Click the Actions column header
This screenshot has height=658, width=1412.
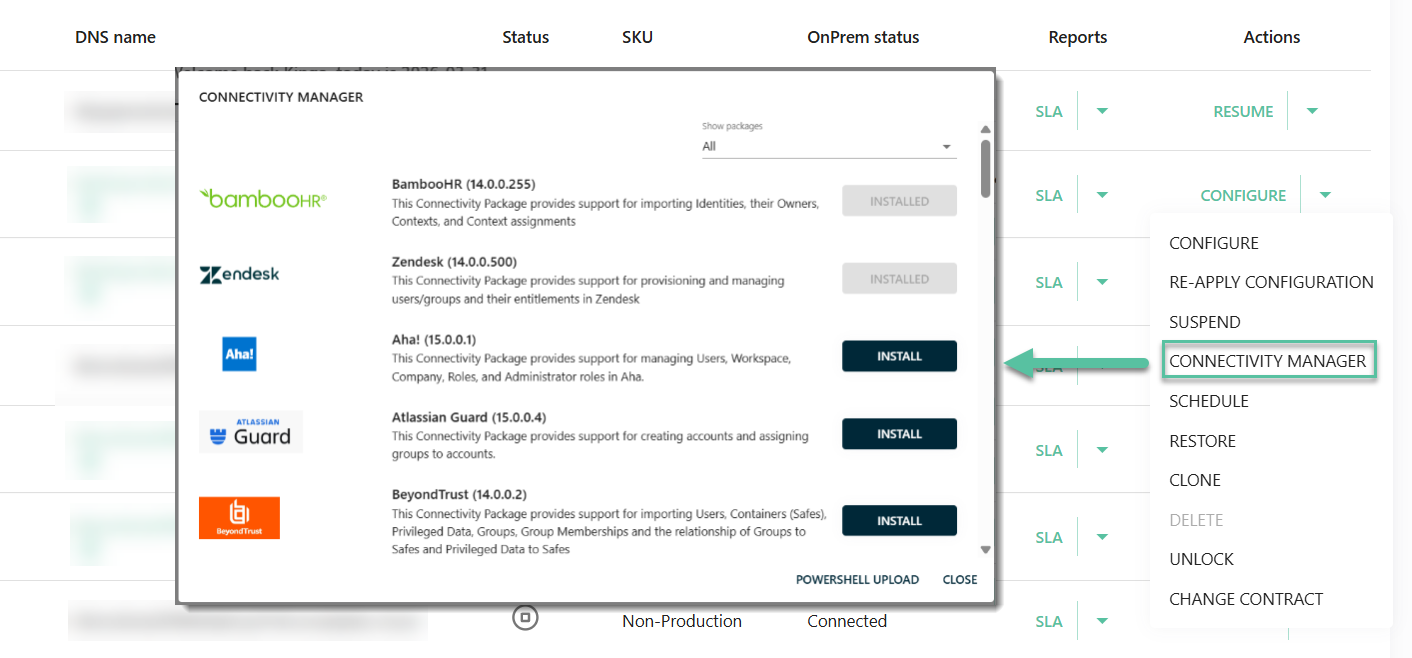pos(1272,37)
